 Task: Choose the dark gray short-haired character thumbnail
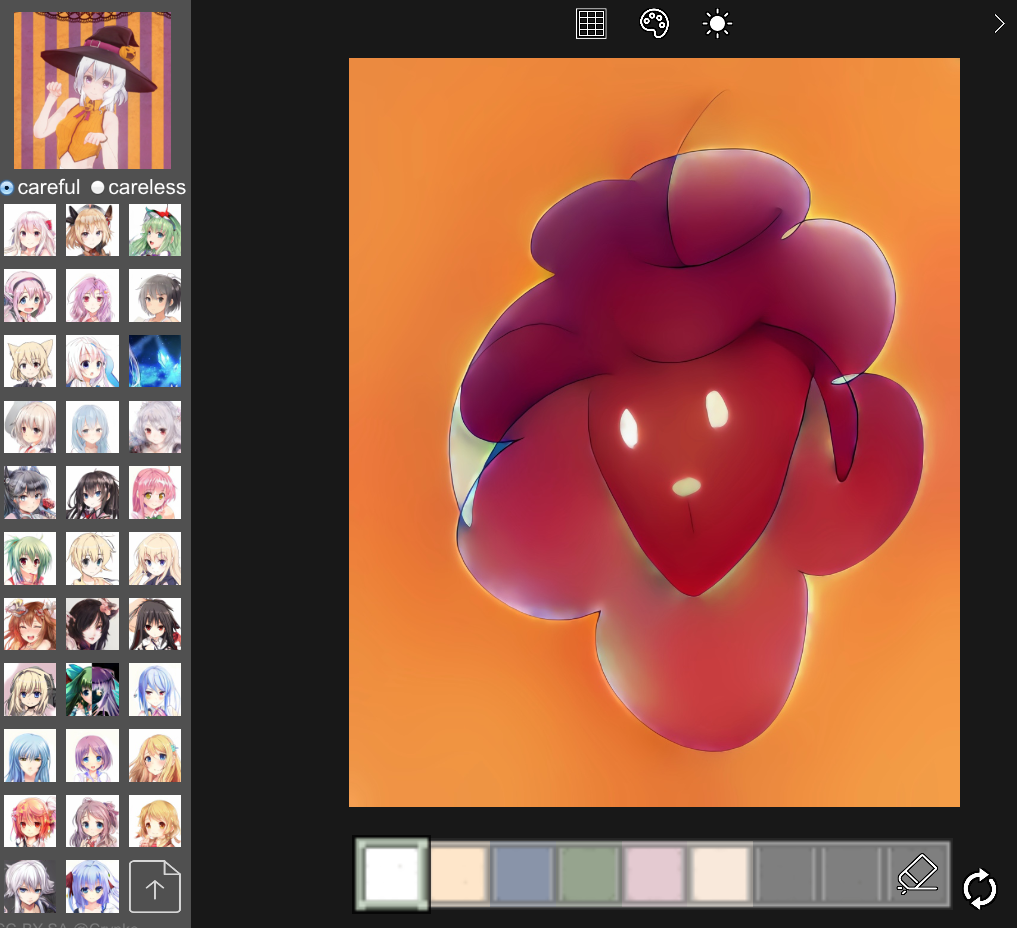[154, 296]
